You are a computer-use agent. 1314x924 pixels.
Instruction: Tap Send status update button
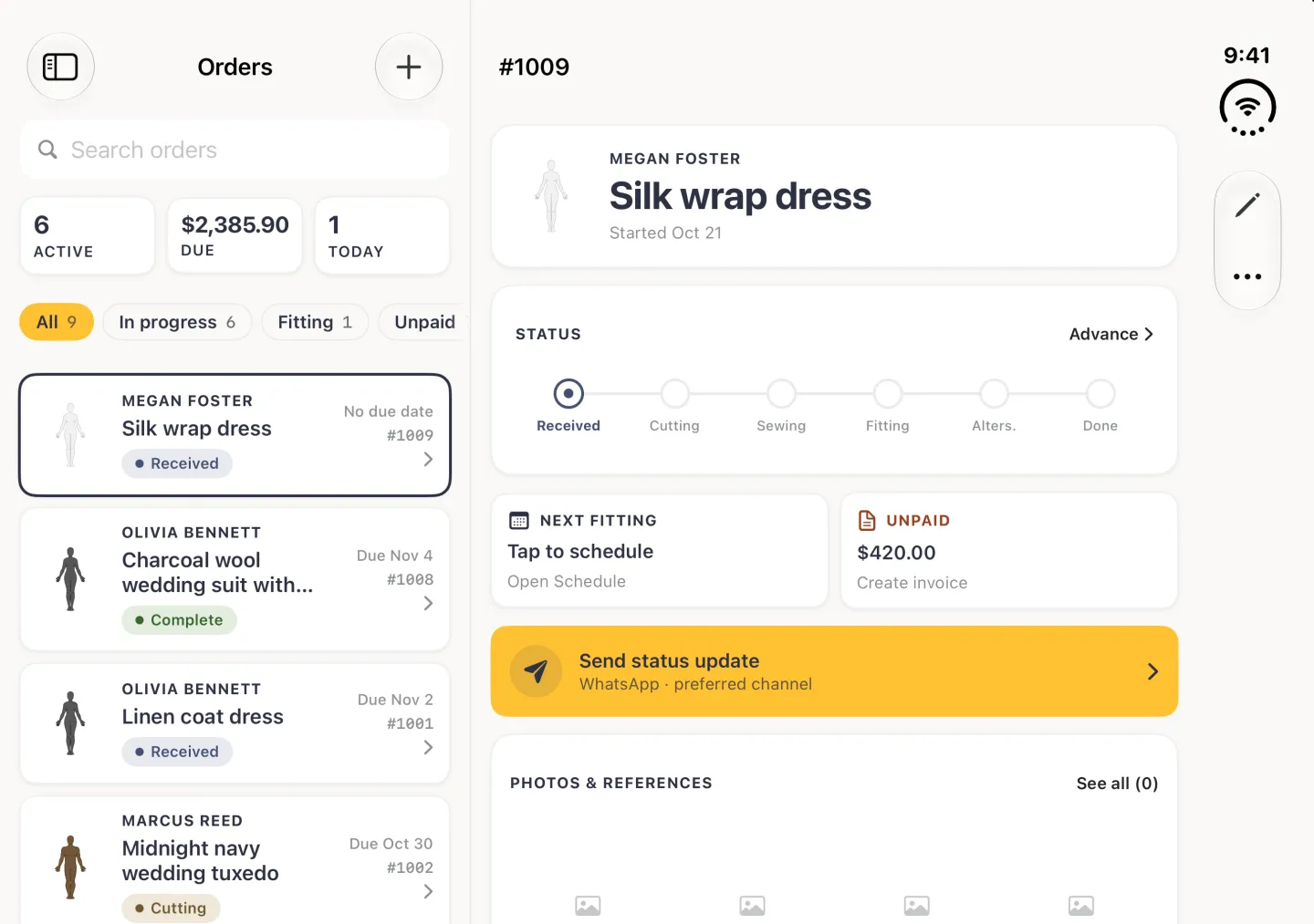tap(834, 671)
